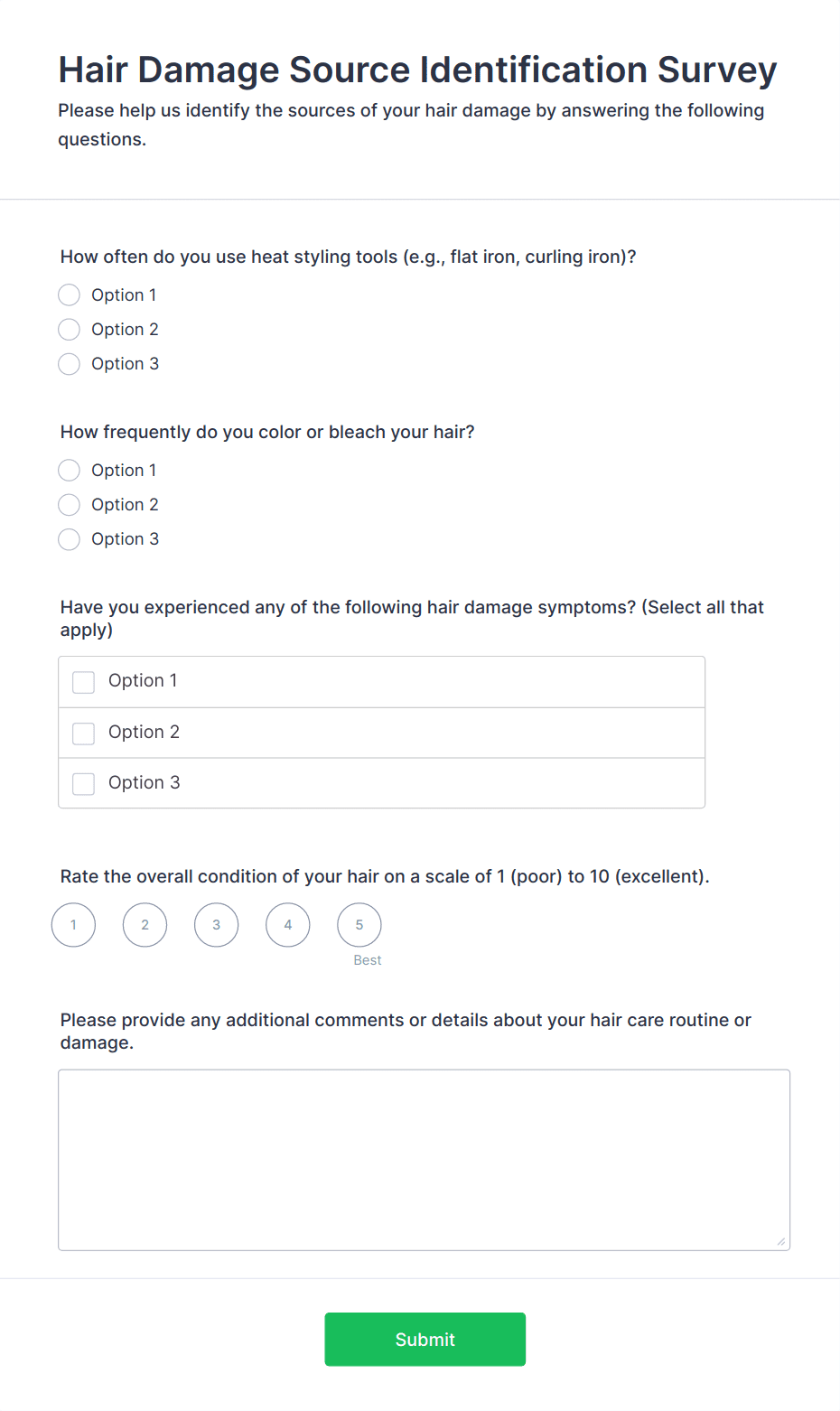The width and height of the screenshot is (840, 1411).
Task: Rate hair condition as 1
Action: [x=73, y=924]
